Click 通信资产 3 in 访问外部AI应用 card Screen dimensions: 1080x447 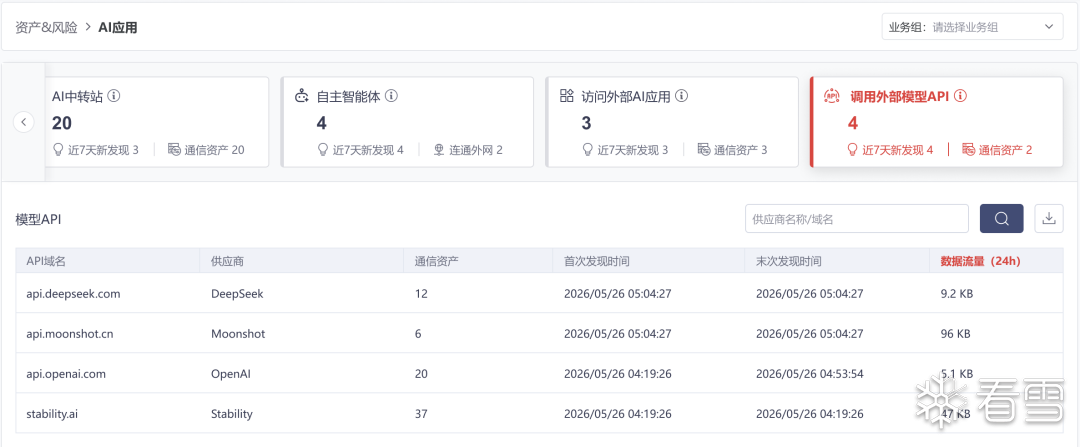[x=732, y=149]
